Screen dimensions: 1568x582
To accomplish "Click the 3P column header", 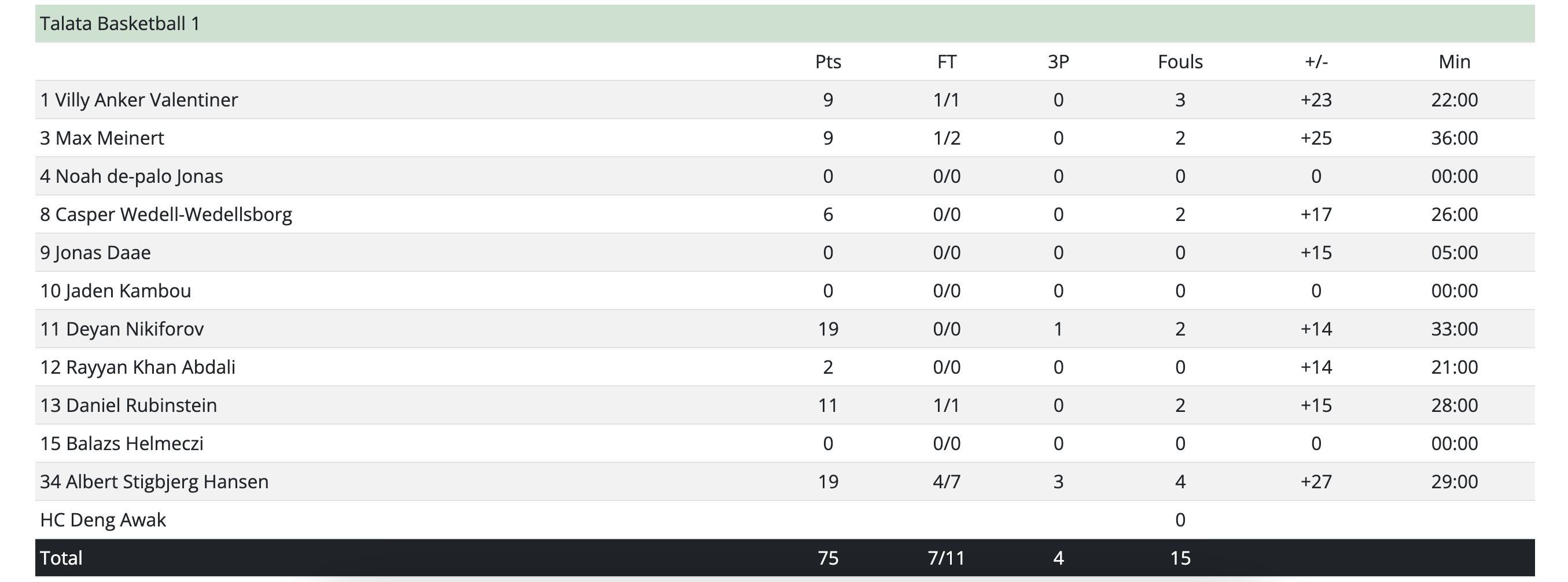I will (x=1058, y=61).
